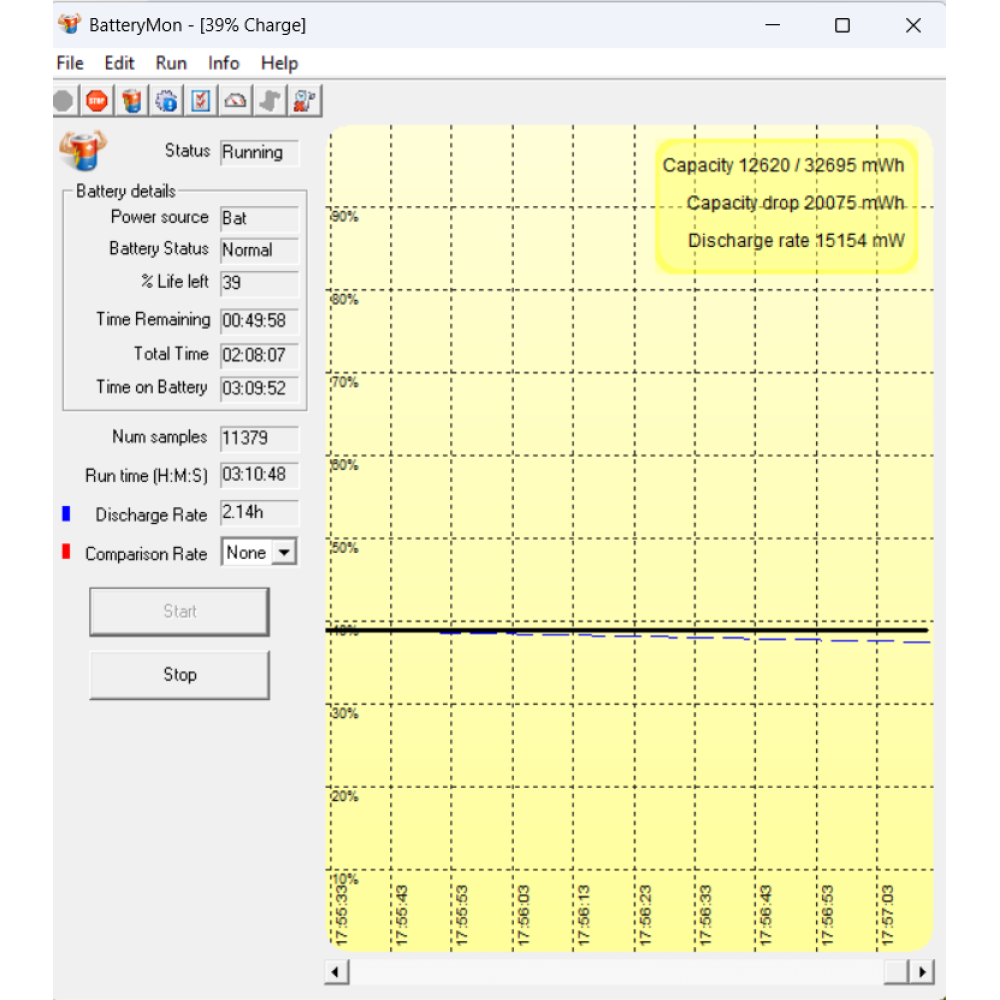Click the gear with info badge icon

pos(166,100)
